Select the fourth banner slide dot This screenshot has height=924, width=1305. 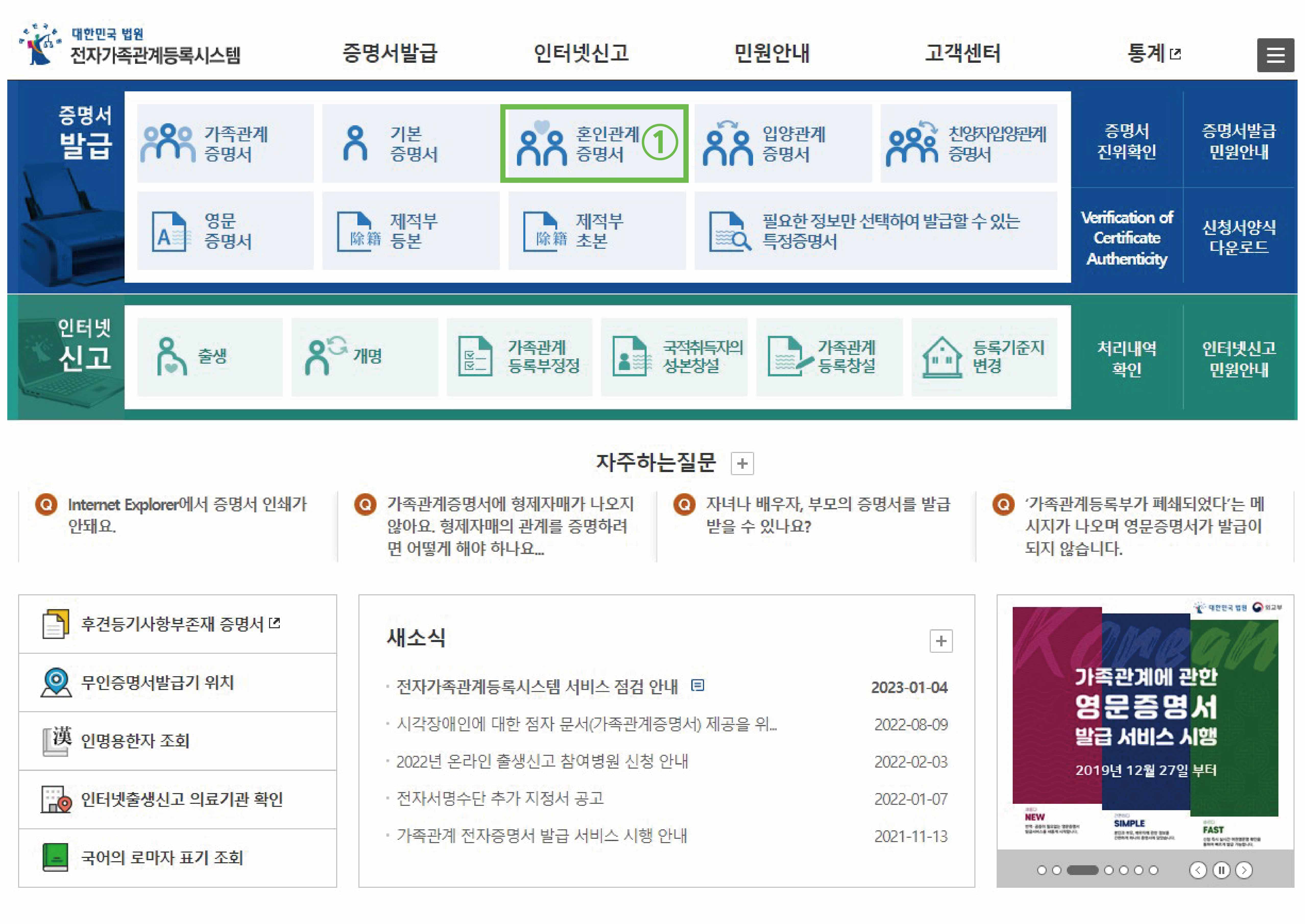click(1109, 870)
